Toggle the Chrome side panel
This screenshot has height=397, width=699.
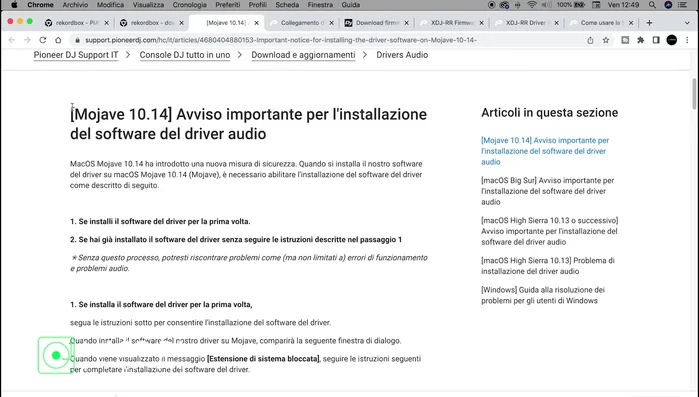(656, 40)
